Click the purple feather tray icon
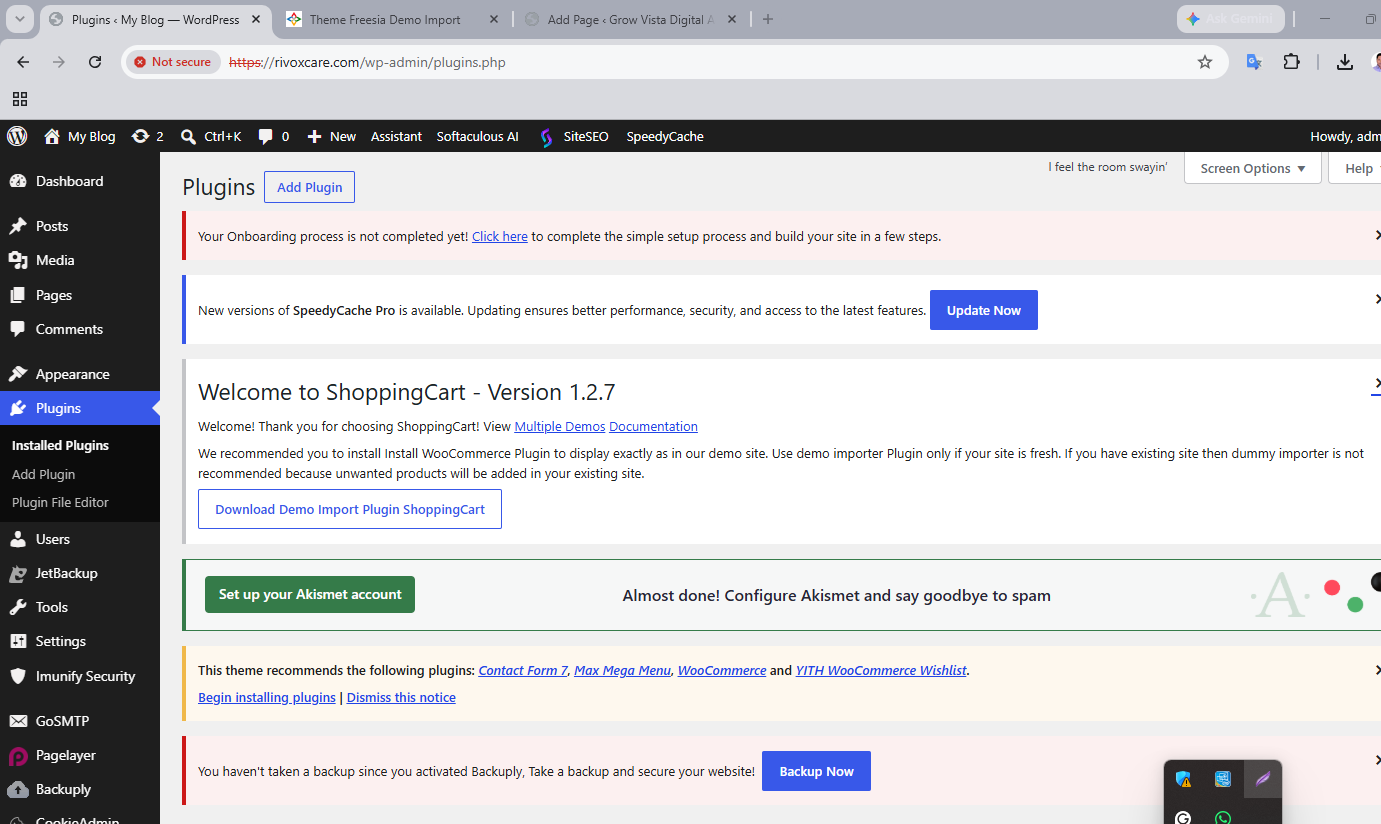Viewport: 1381px width, 824px height. pos(1262,779)
